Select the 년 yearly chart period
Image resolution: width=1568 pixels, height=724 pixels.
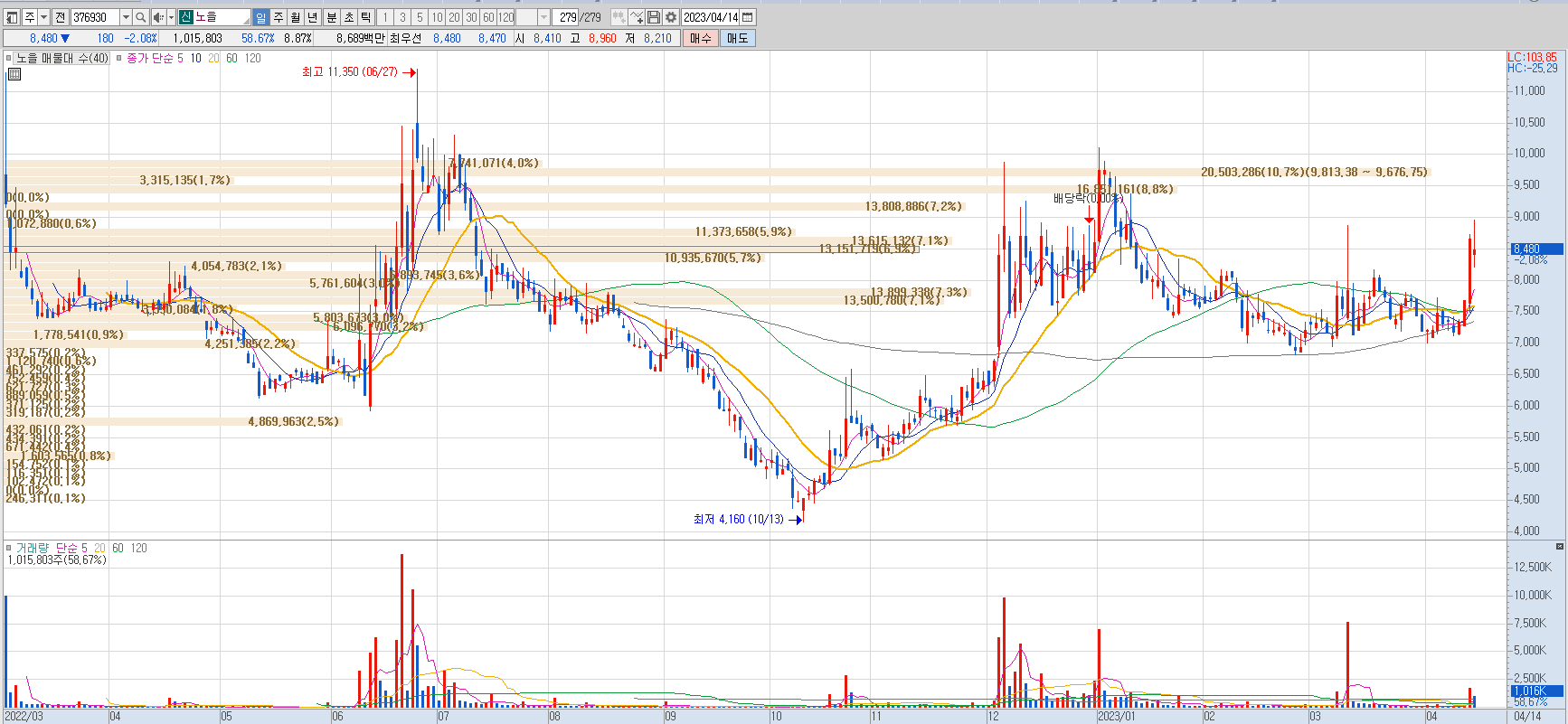[313, 17]
